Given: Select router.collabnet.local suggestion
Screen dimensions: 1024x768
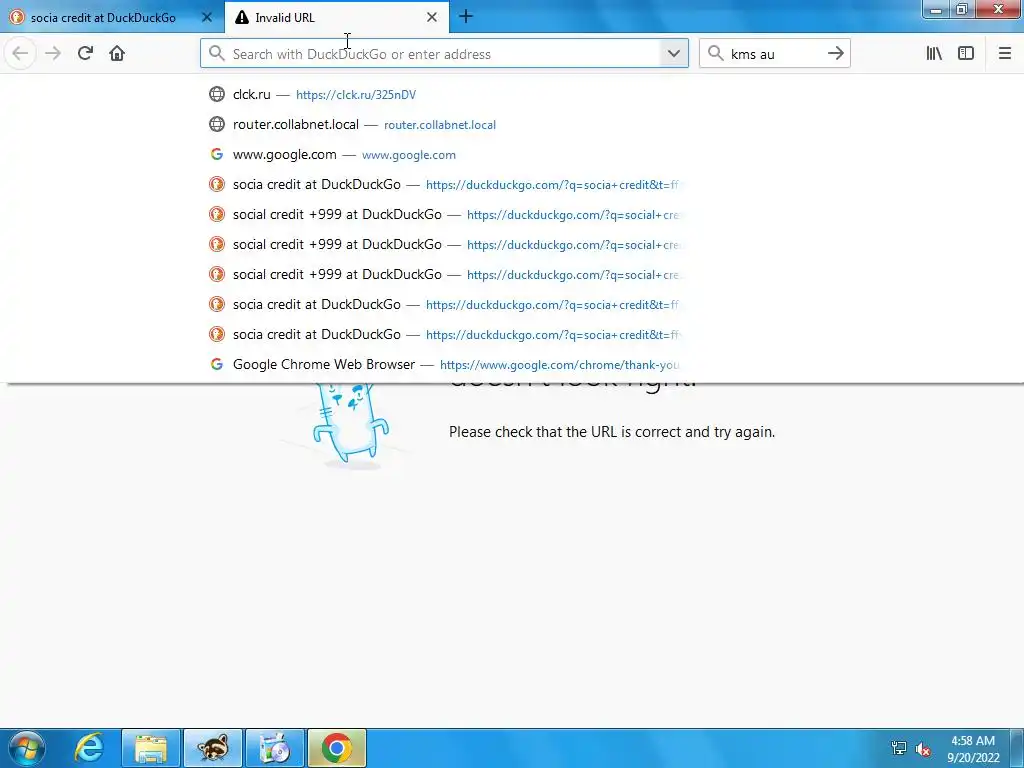Looking at the screenshot, I should click(444, 124).
